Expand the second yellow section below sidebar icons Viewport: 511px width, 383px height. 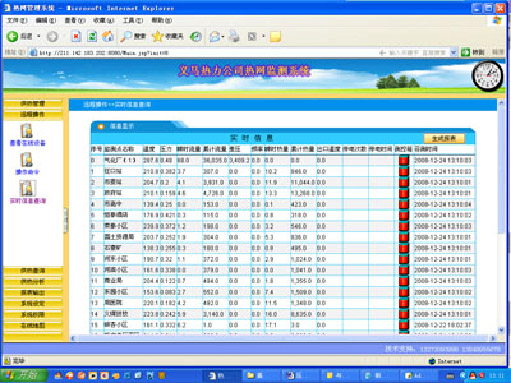tap(33, 282)
